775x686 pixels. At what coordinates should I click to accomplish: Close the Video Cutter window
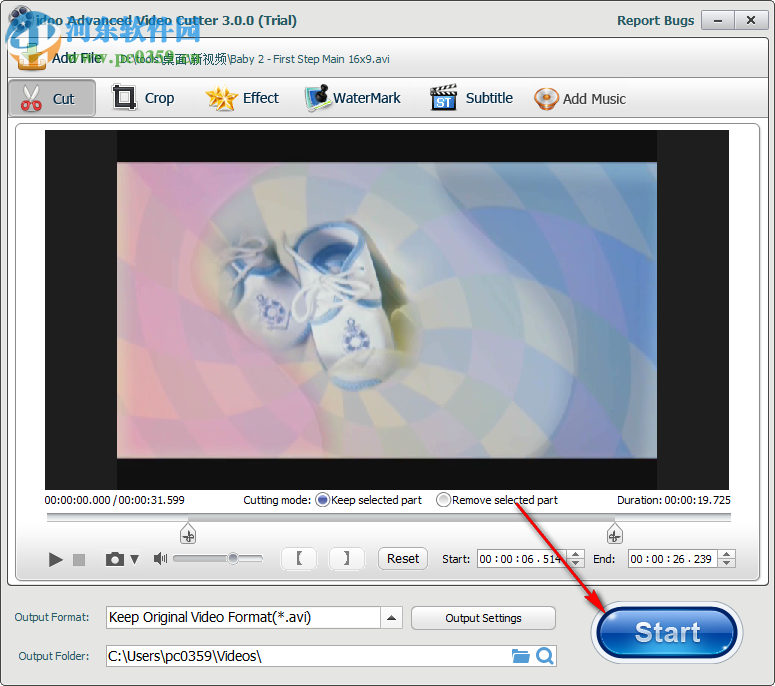click(x=751, y=20)
